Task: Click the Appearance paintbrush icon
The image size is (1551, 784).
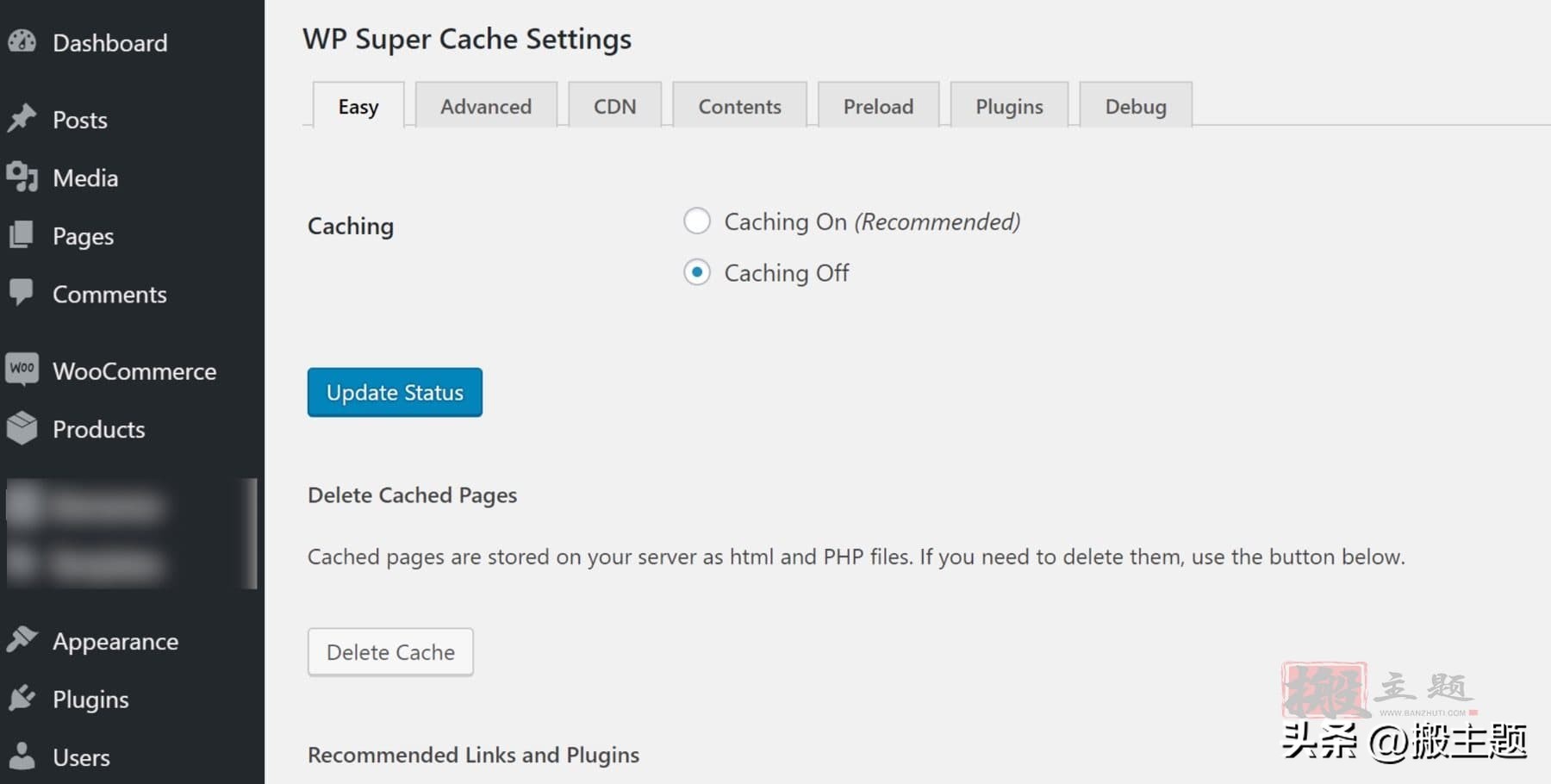Action: 22,640
